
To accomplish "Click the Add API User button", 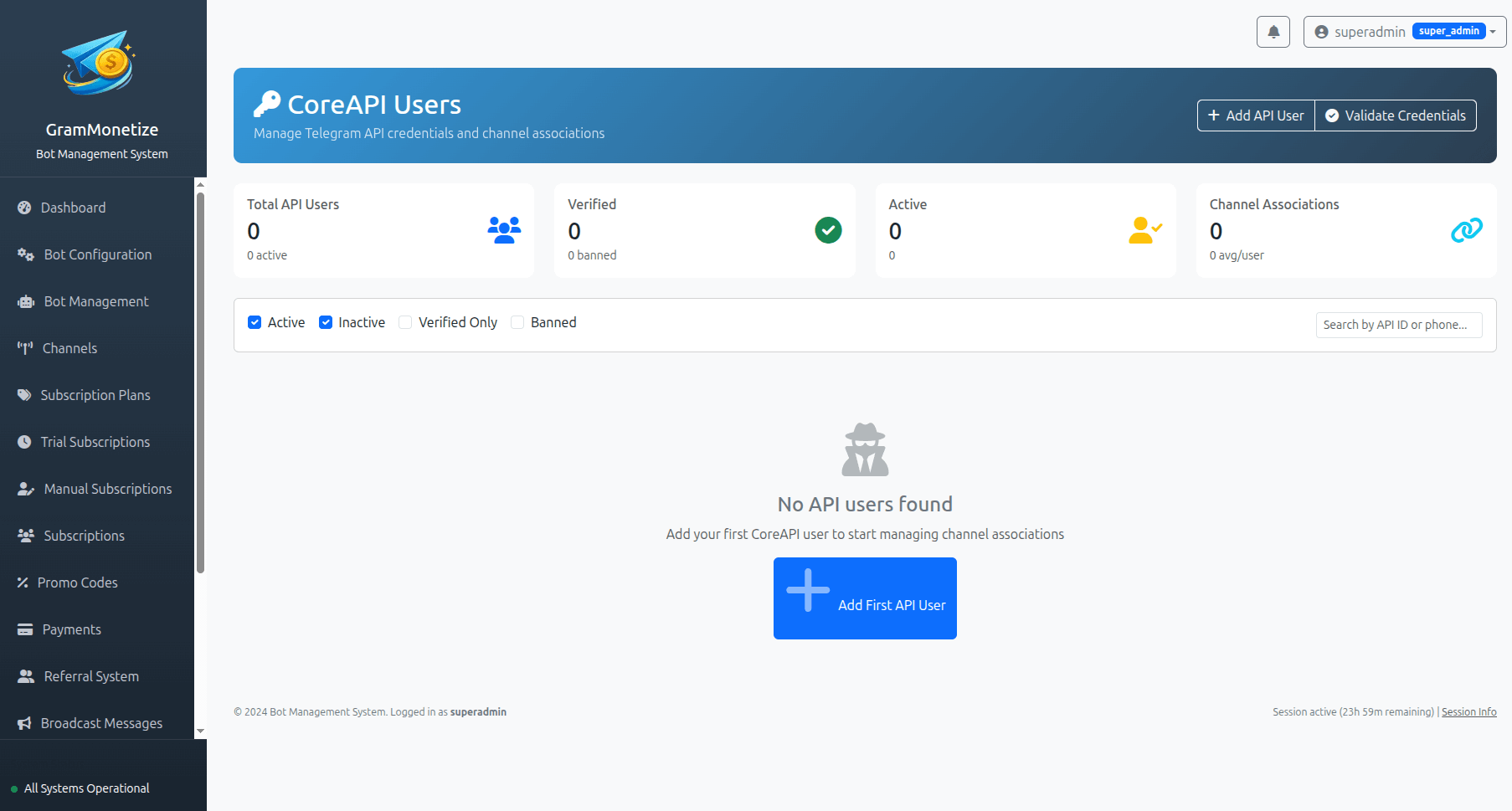I will [x=1255, y=115].
